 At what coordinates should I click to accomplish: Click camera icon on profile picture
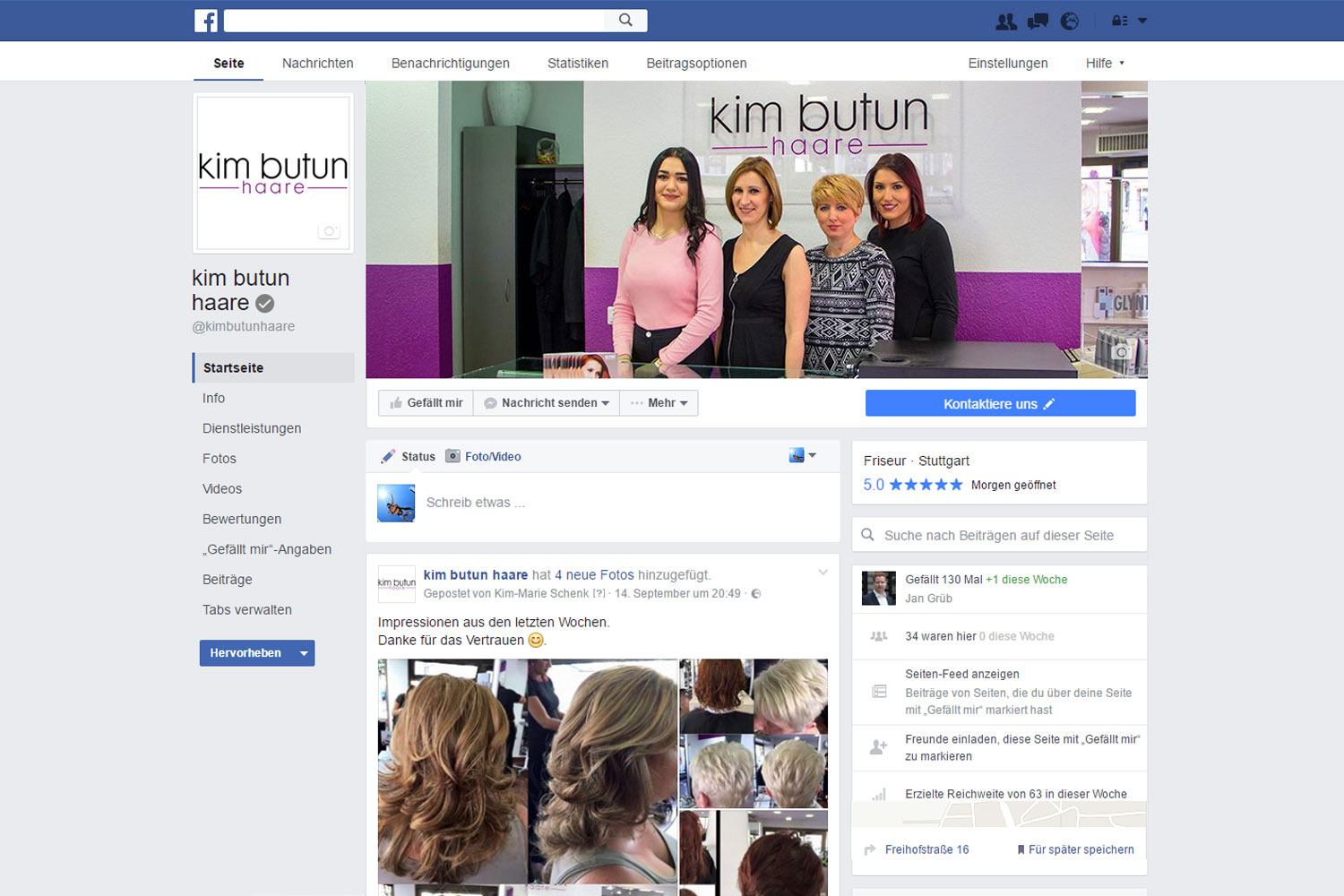[x=329, y=231]
